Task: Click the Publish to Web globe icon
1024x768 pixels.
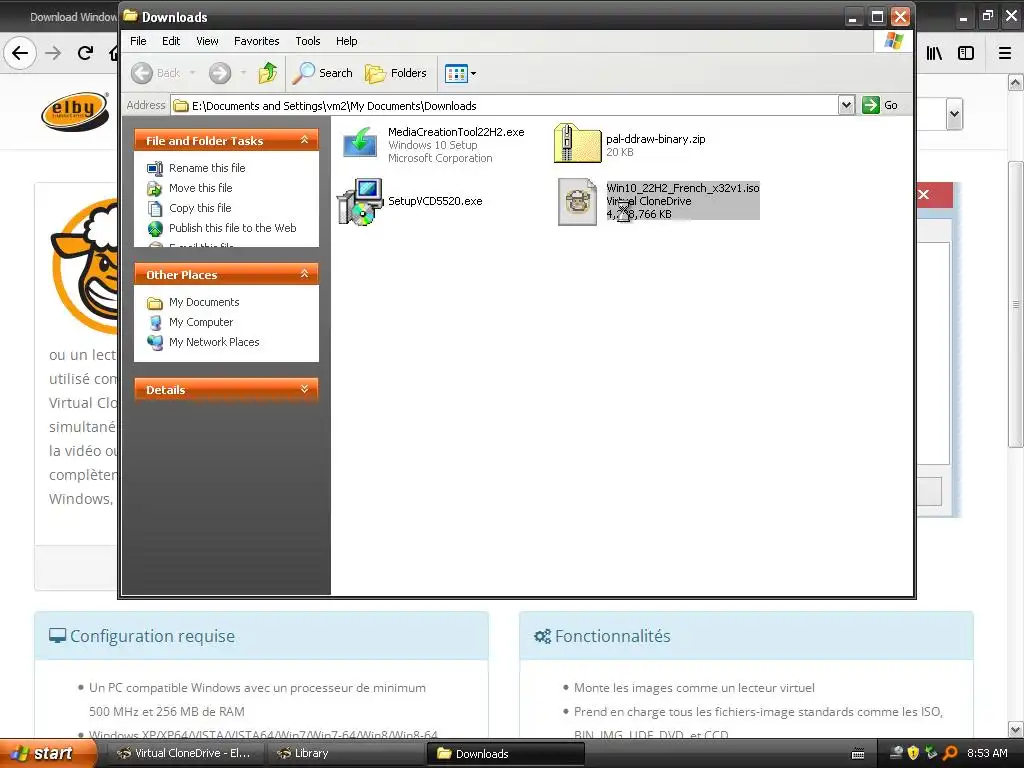Action: point(155,229)
